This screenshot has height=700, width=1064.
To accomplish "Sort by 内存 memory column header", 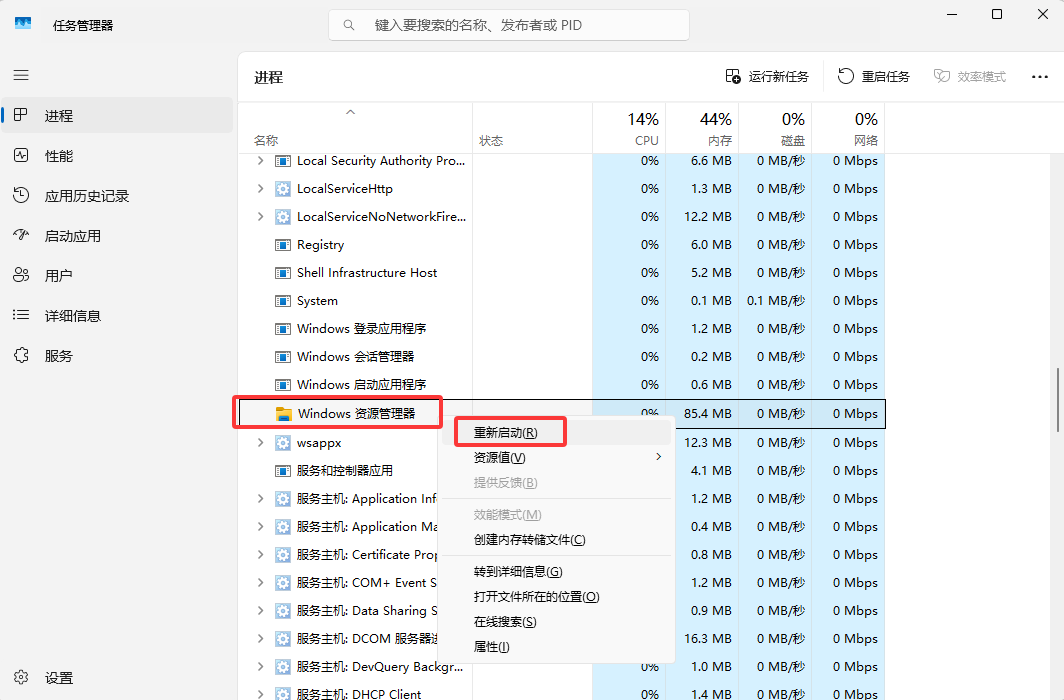I will [702, 128].
